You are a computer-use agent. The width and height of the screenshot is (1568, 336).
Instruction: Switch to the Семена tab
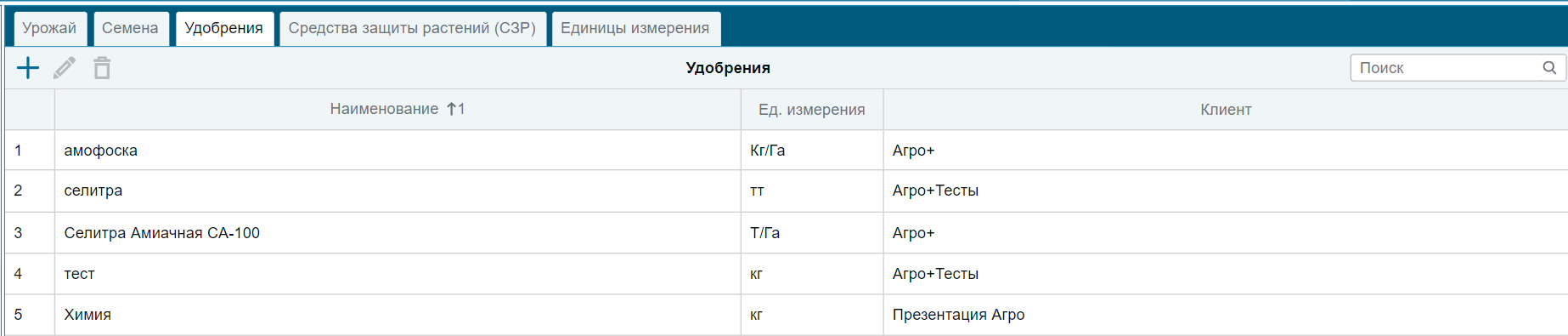click(x=130, y=28)
